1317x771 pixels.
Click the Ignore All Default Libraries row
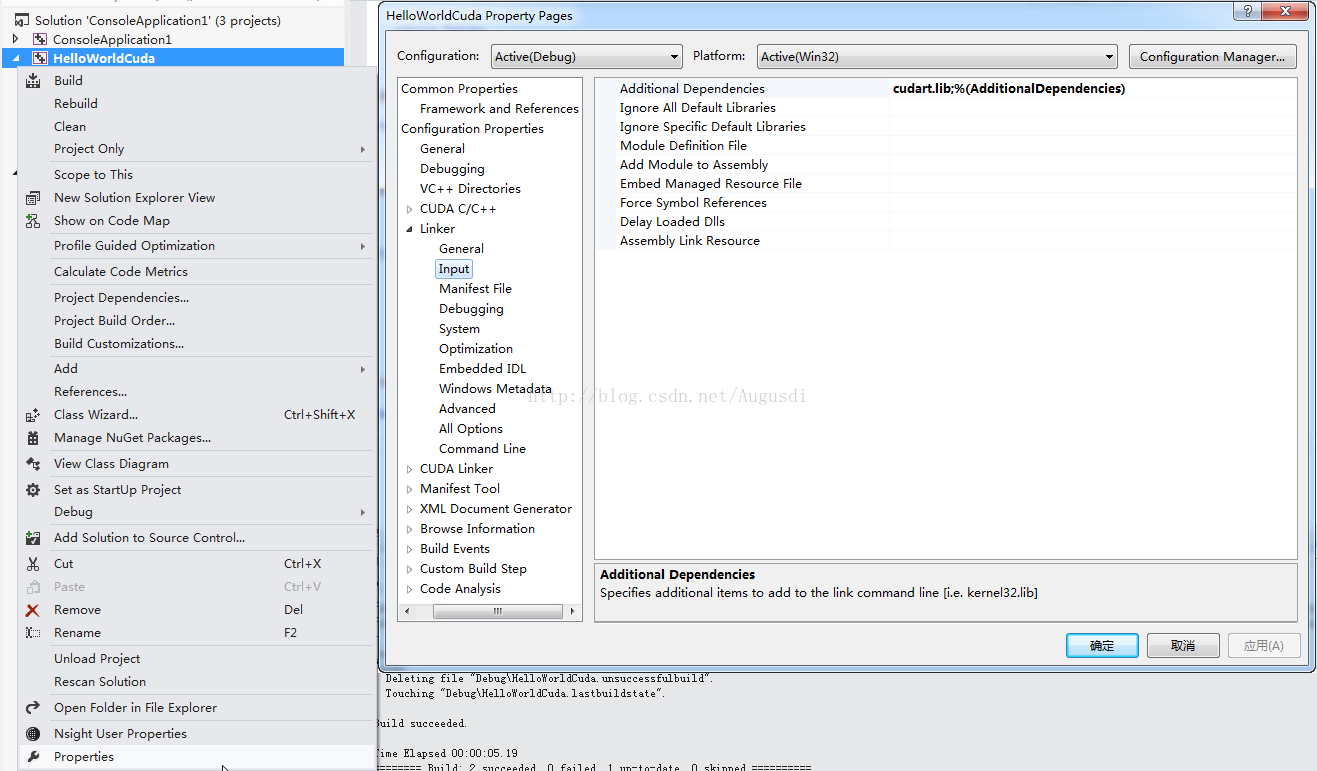point(946,108)
